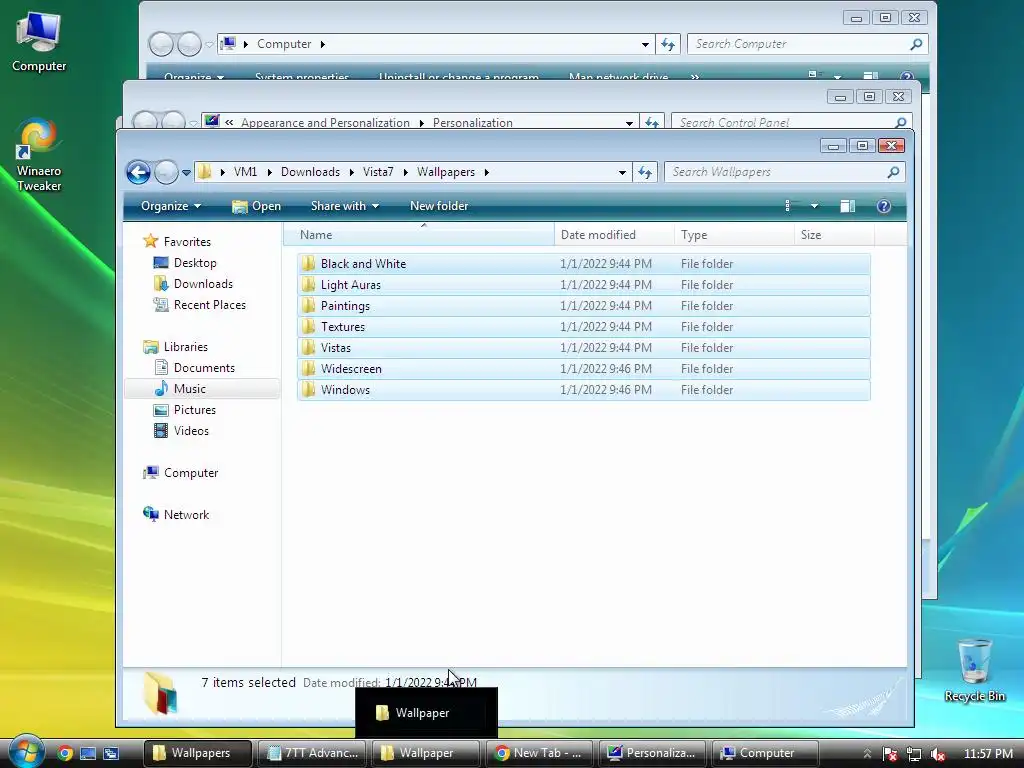Select the Paintings folder

(x=584, y=306)
